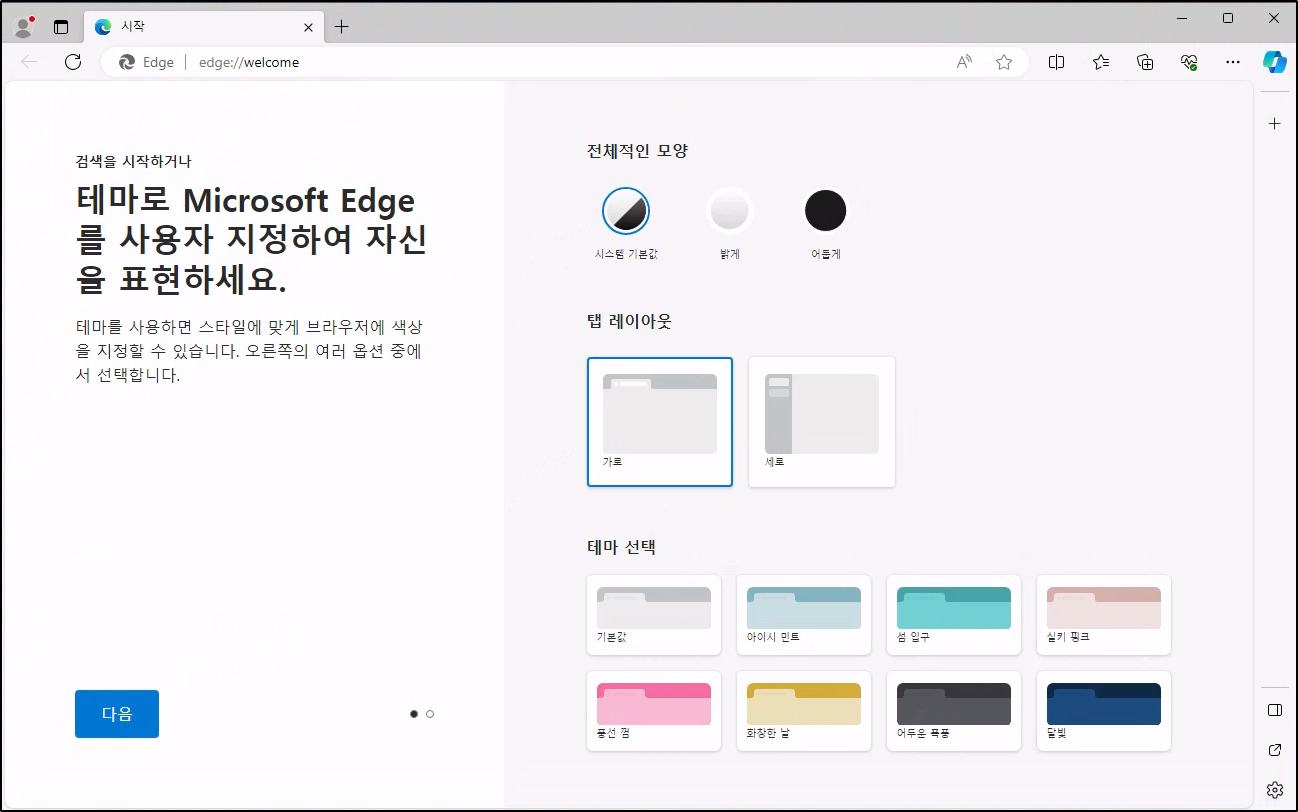Screen dimensions: 1298x812
Task: Click the Read aloud icon in address bar
Action: pos(964,62)
